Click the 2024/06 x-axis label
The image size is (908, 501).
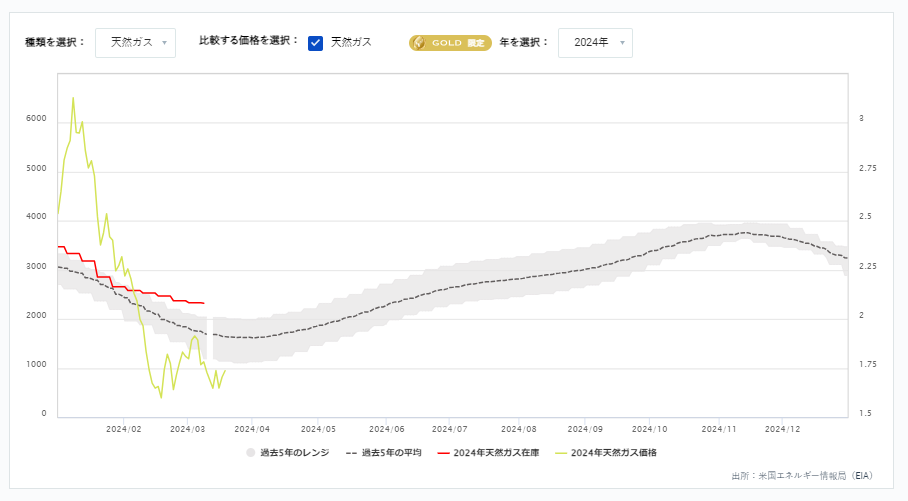[x=386, y=429]
